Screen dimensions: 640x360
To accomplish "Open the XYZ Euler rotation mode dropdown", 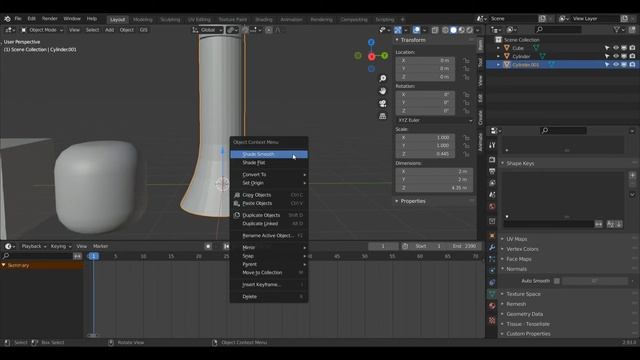I will click(435, 120).
